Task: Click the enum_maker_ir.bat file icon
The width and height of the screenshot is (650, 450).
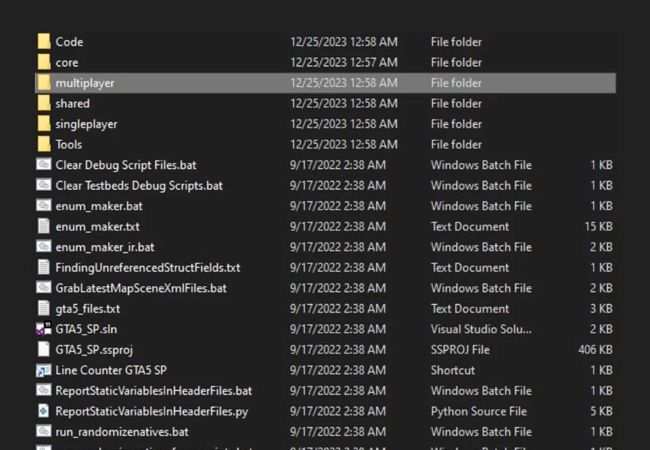Action: click(44, 247)
